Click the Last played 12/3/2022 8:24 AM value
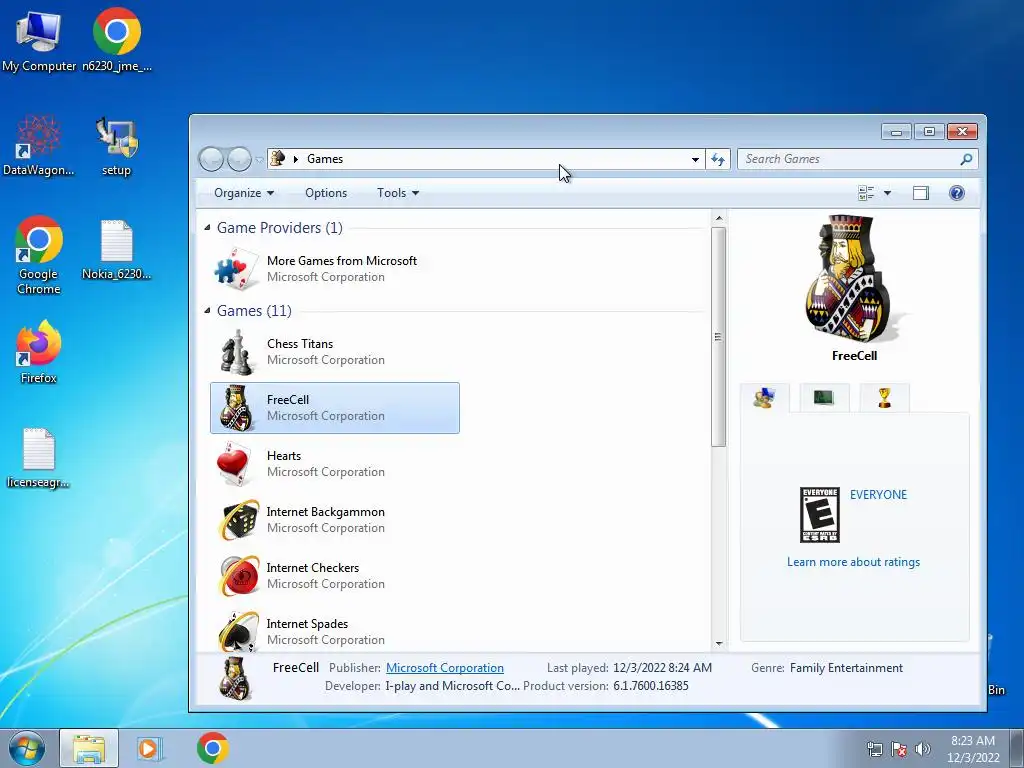Image resolution: width=1024 pixels, height=768 pixels. click(x=662, y=667)
